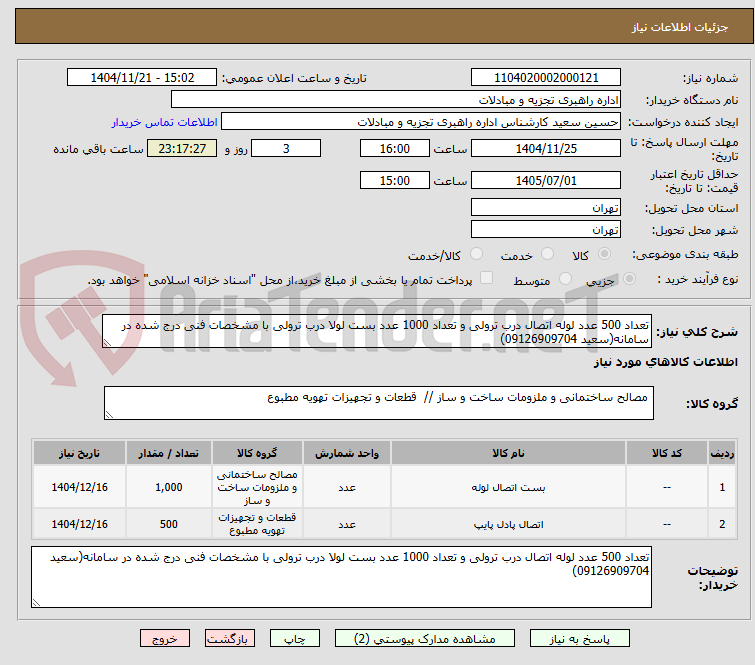Viewport: 755px width, 665px height.
Task: Click the group cell مصالح ساختمانی و ملزومات
Action: coord(257,487)
